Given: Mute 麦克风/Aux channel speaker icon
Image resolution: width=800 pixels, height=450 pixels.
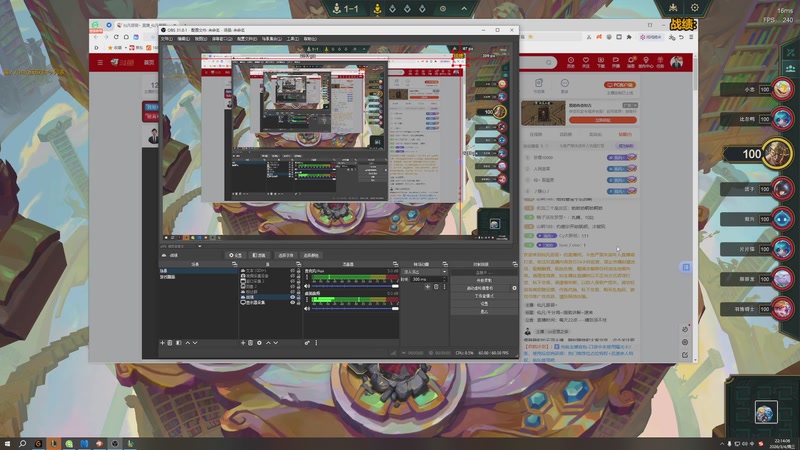Looking at the screenshot, I should click(x=307, y=286).
